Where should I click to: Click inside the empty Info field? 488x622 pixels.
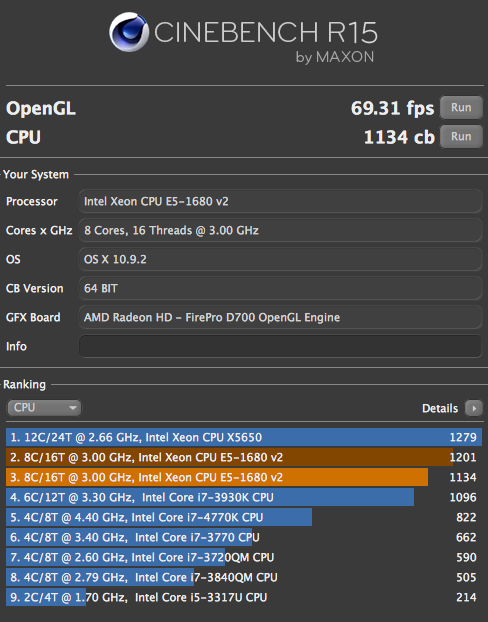pyautogui.click(x=280, y=346)
